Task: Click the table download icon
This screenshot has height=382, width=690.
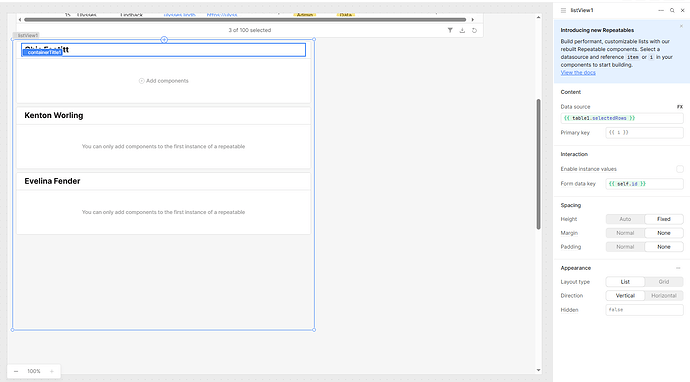Action: [462, 30]
